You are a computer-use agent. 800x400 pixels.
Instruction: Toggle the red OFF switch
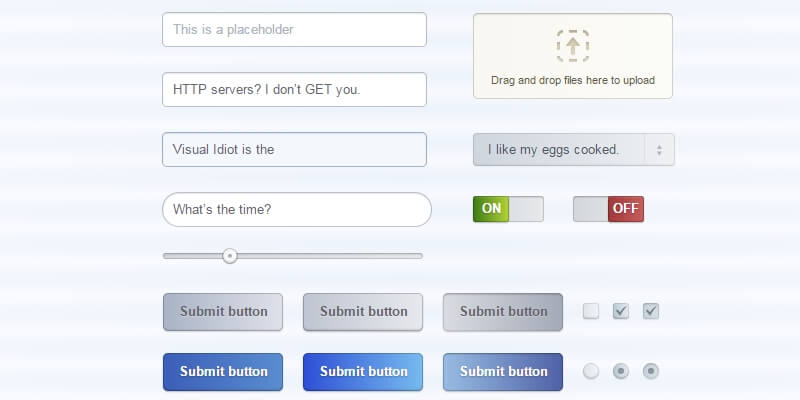click(608, 209)
